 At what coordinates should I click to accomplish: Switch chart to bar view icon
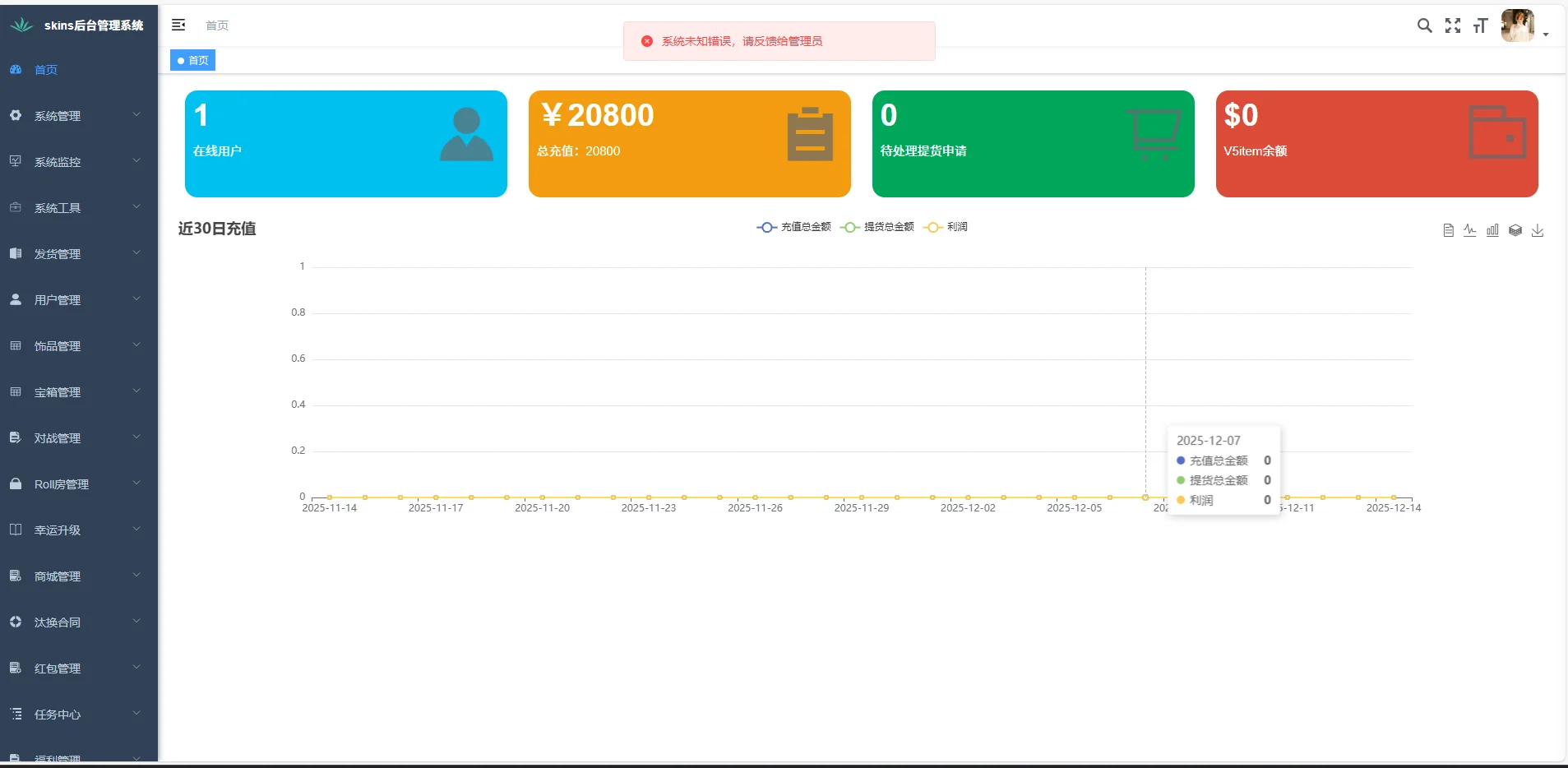(1492, 231)
